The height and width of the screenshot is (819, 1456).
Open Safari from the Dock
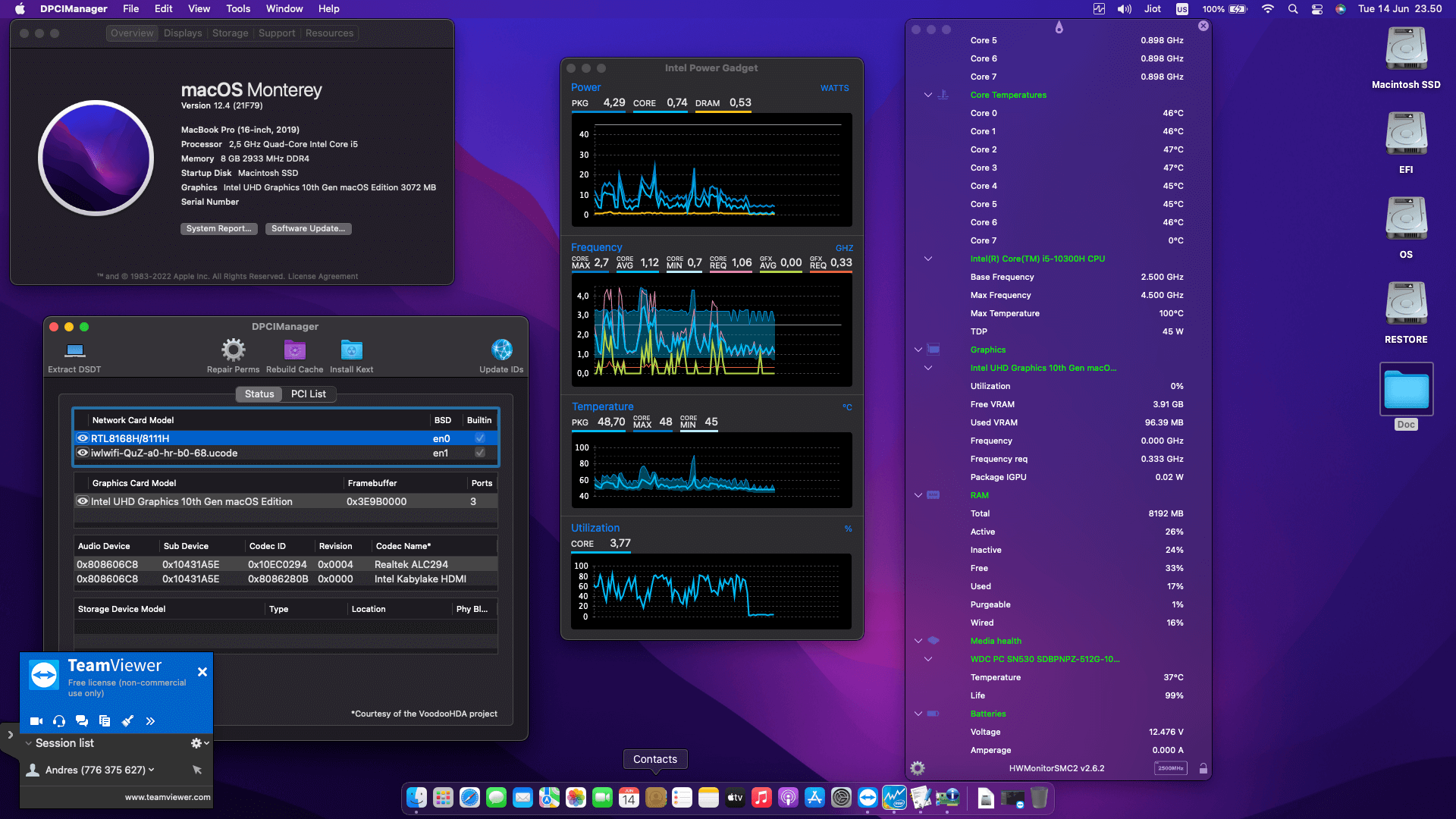(x=469, y=798)
